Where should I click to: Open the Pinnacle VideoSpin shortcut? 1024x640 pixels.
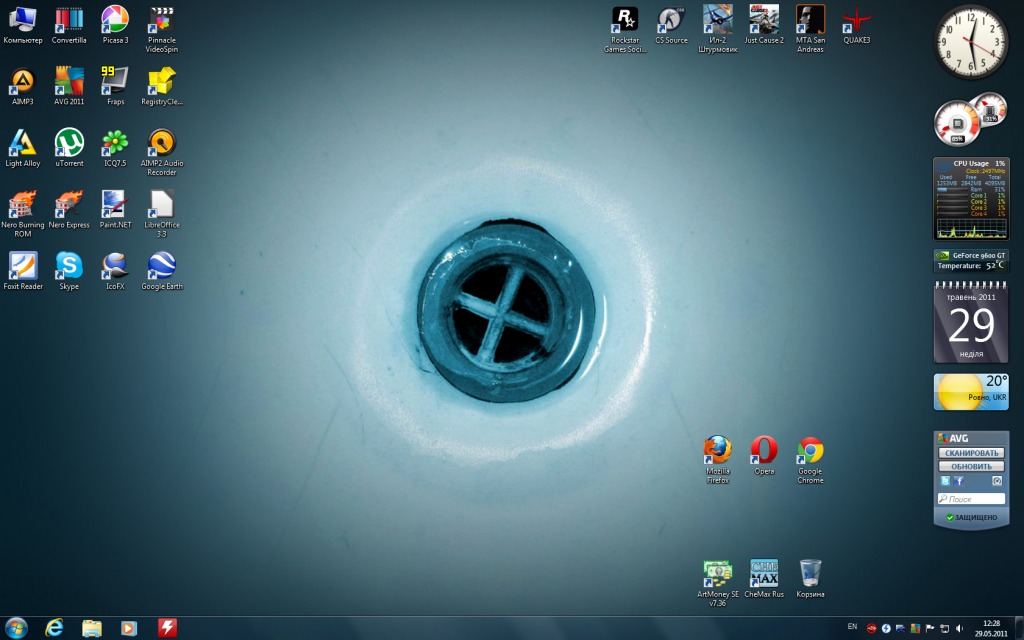point(161,29)
